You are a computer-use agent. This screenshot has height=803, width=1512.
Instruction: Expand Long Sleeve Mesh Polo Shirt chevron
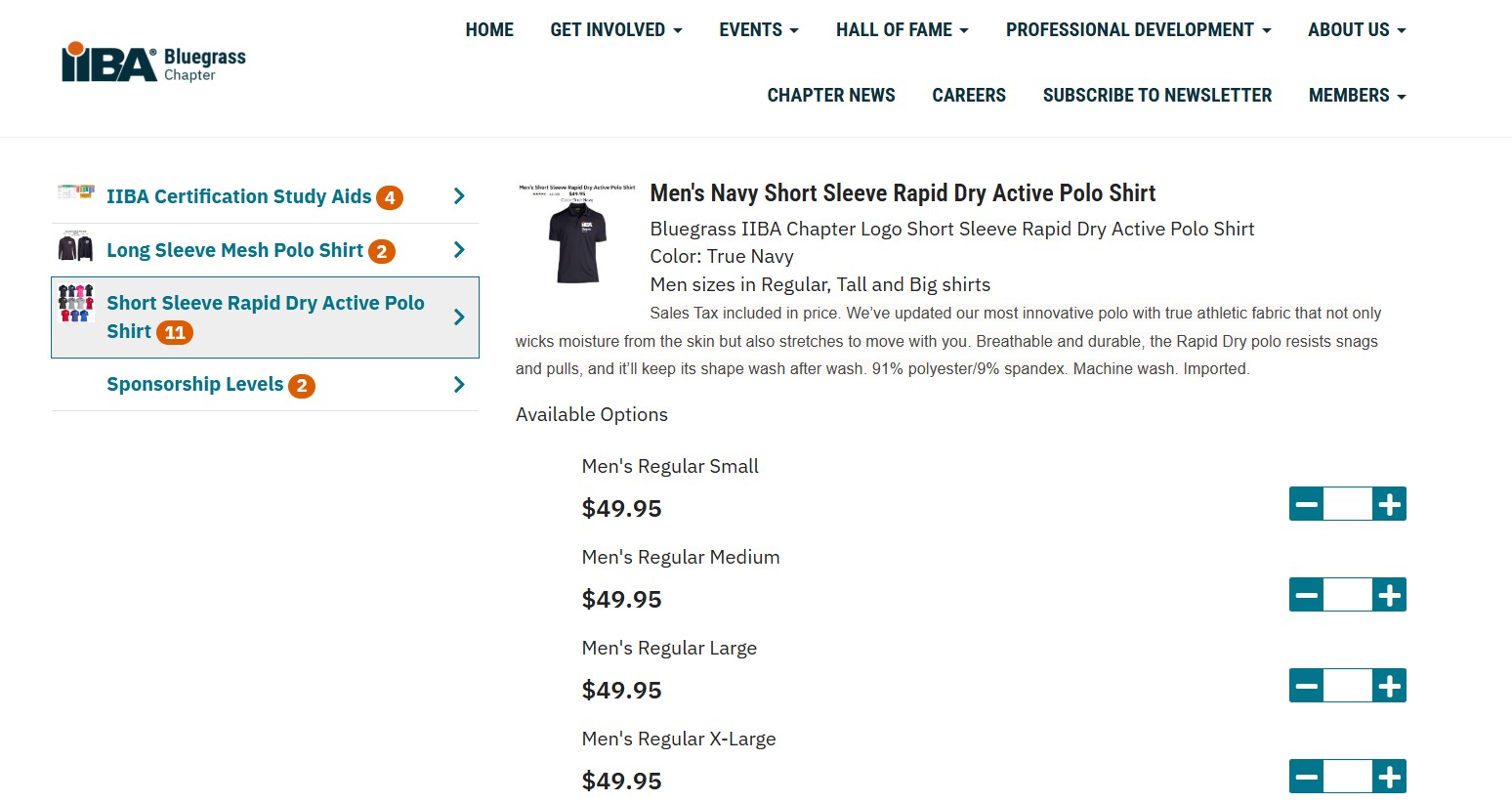pyautogui.click(x=459, y=250)
